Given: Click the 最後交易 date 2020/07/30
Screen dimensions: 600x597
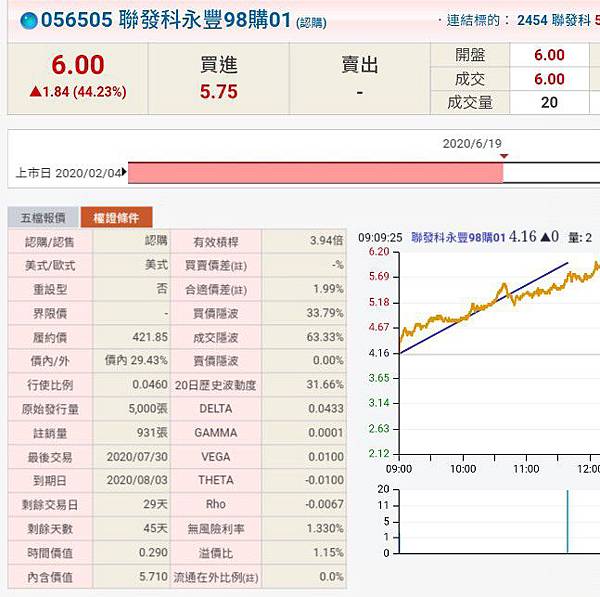Looking at the screenshot, I should coord(137,457).
